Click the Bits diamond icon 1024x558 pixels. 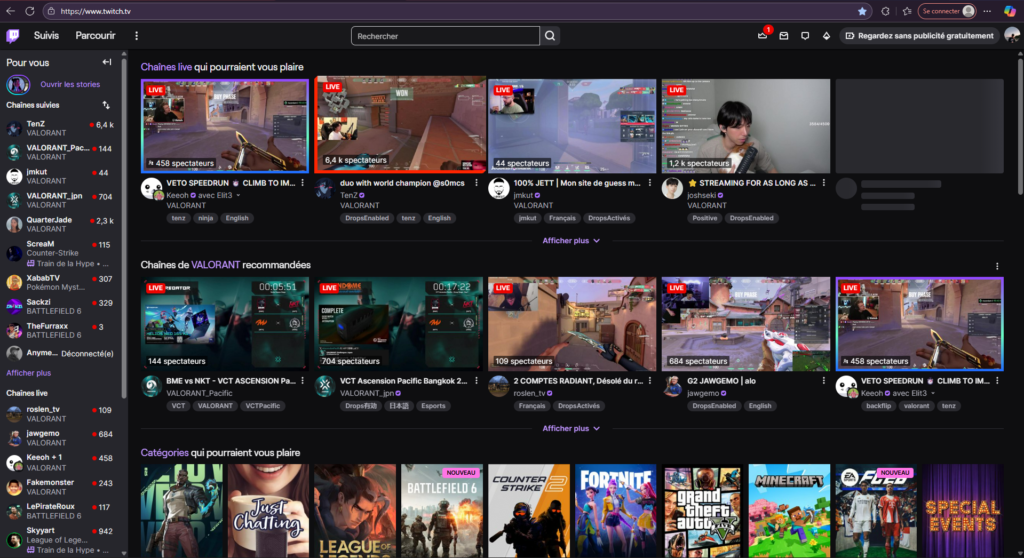click(826, 36)
